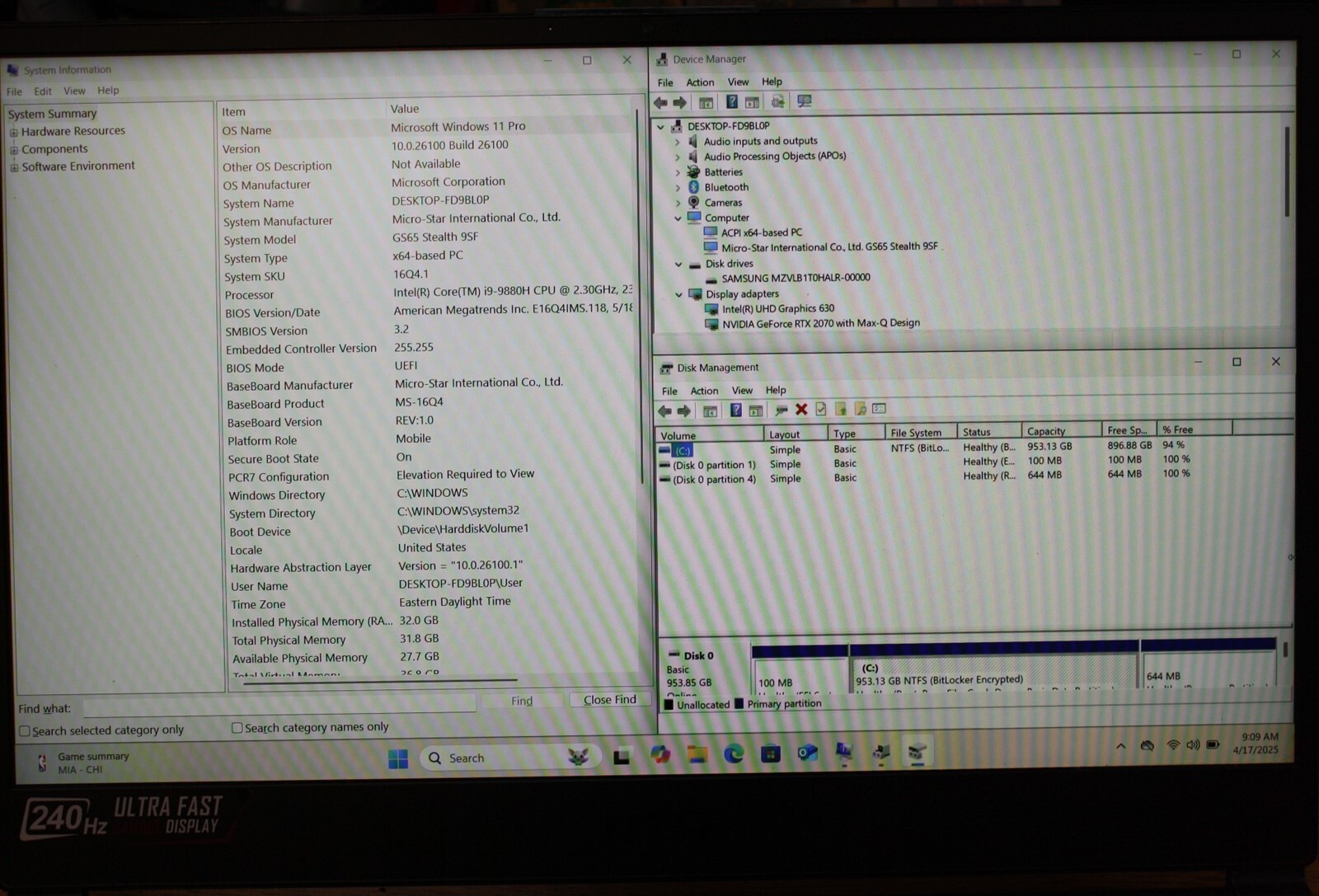This screenshot has height=896, width=1319.
Task: Open Microsoft Store from taskbar
Action: pos(771,753)
